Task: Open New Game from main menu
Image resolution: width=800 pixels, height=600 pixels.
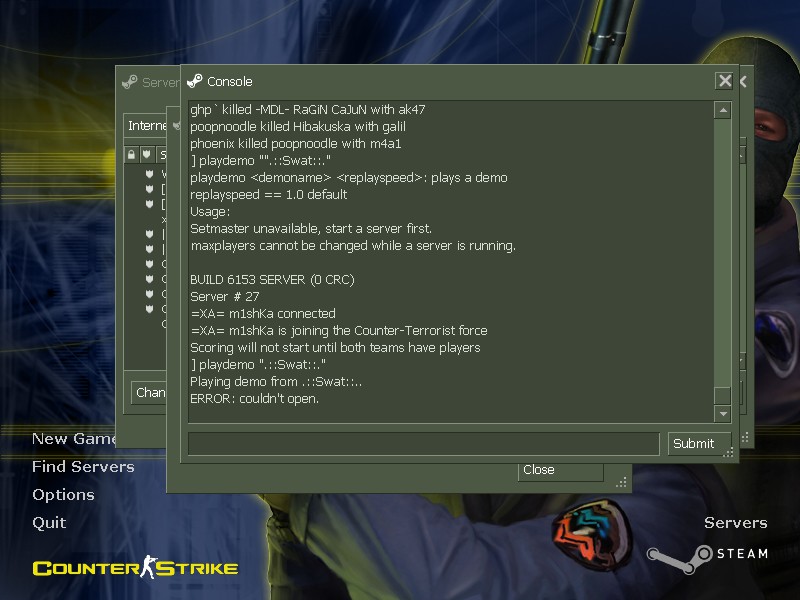Action: coord(74,439)
